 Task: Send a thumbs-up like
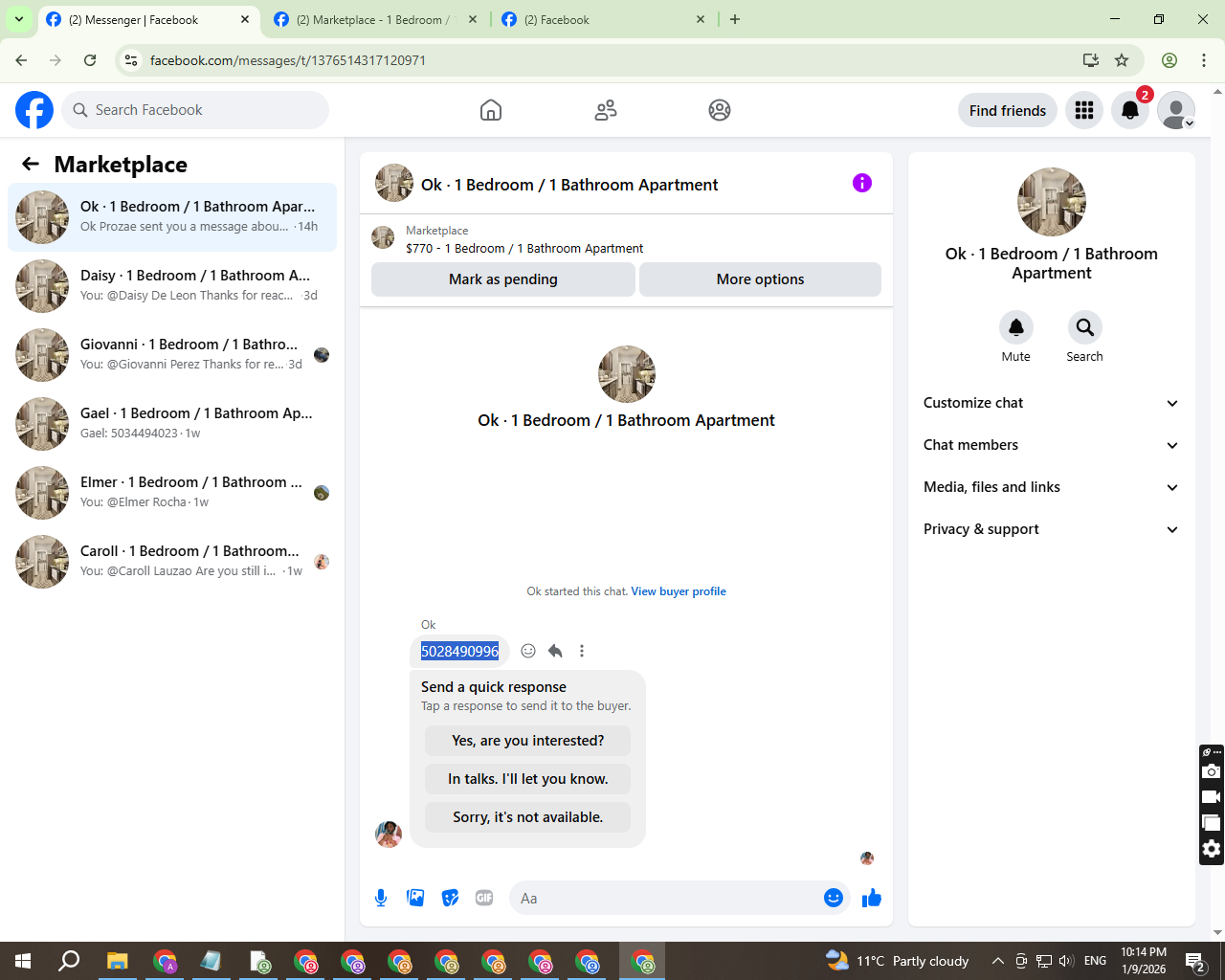tap(872, 898)
